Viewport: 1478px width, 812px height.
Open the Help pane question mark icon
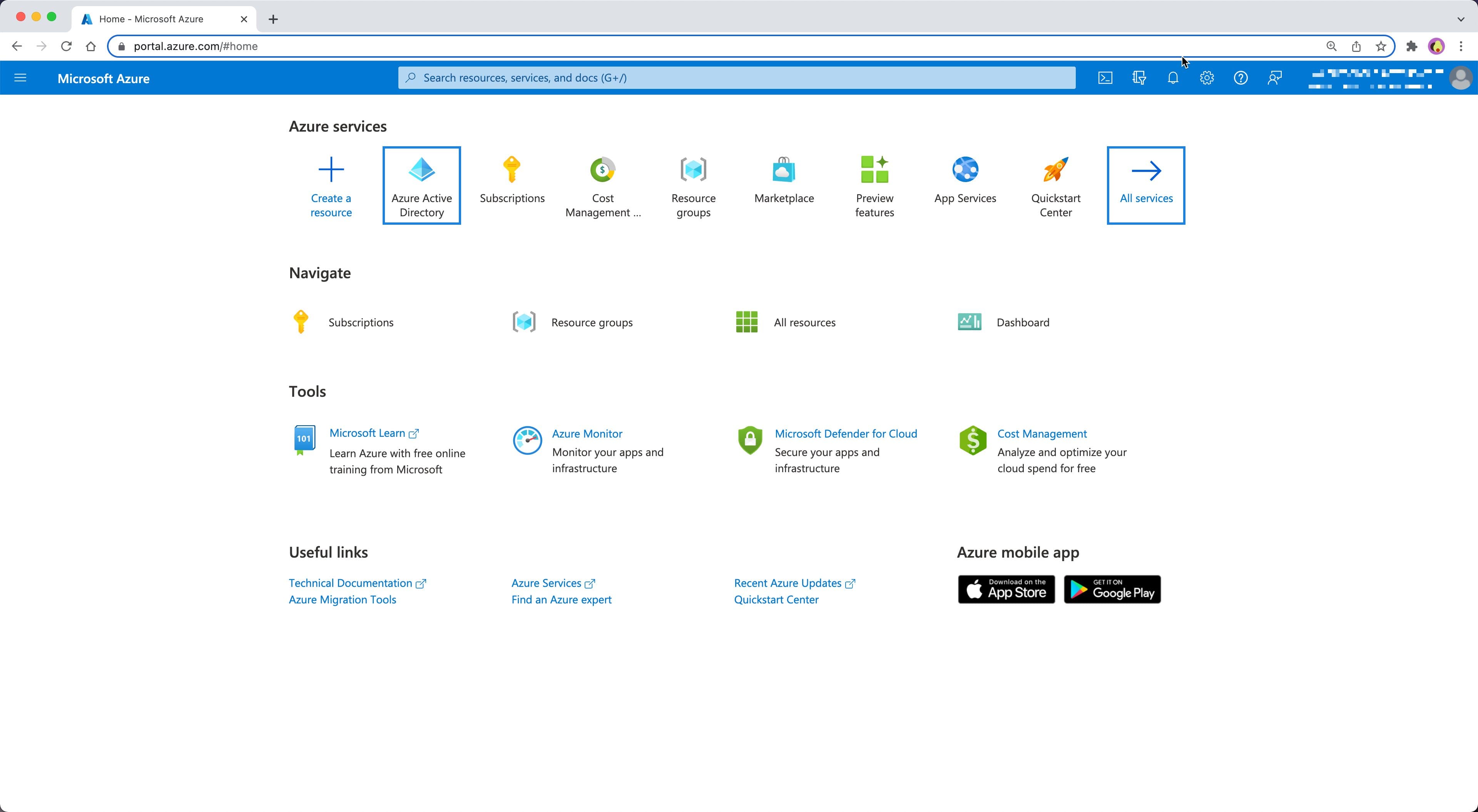coord(1241,77)
